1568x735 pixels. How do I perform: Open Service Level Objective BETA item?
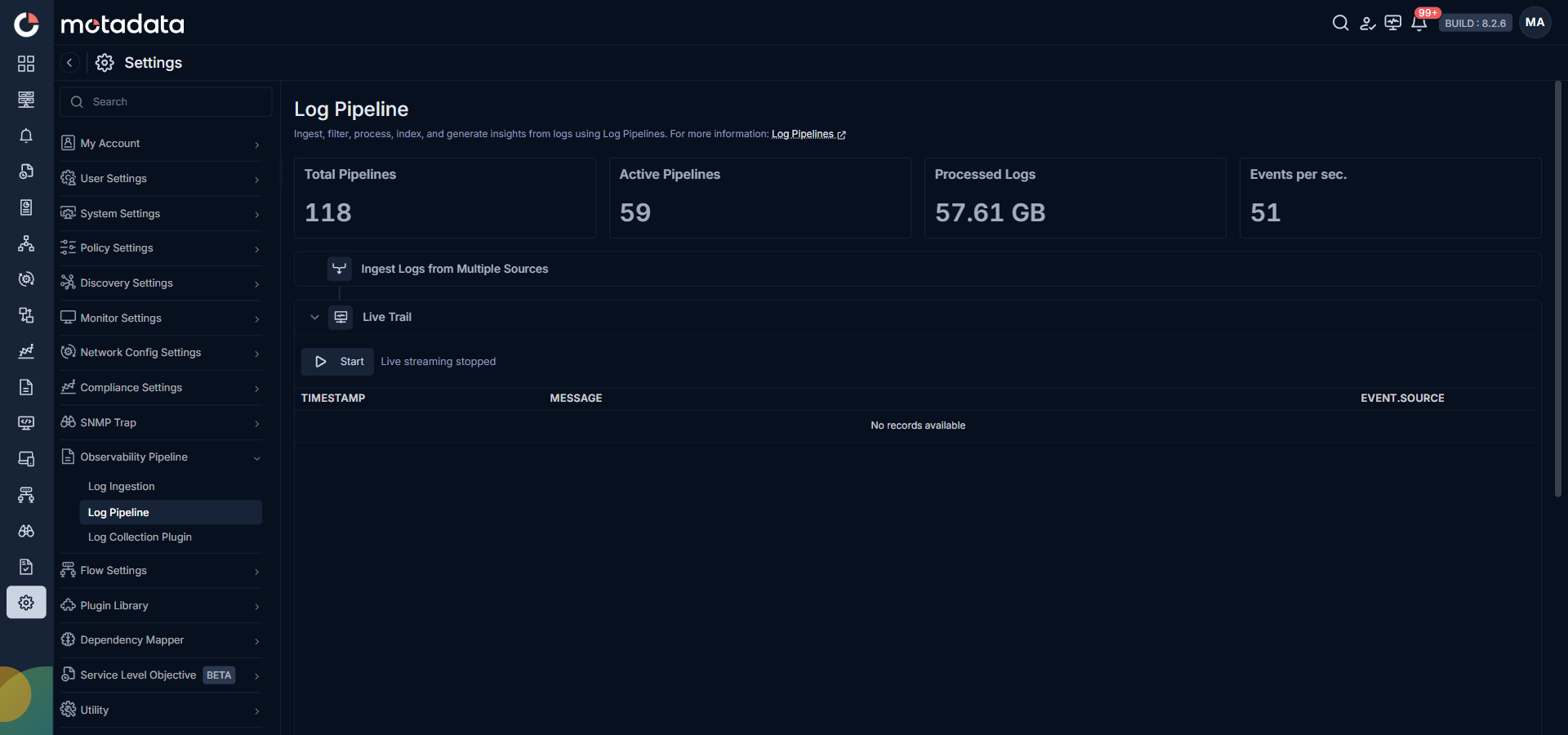pos(161,675)
